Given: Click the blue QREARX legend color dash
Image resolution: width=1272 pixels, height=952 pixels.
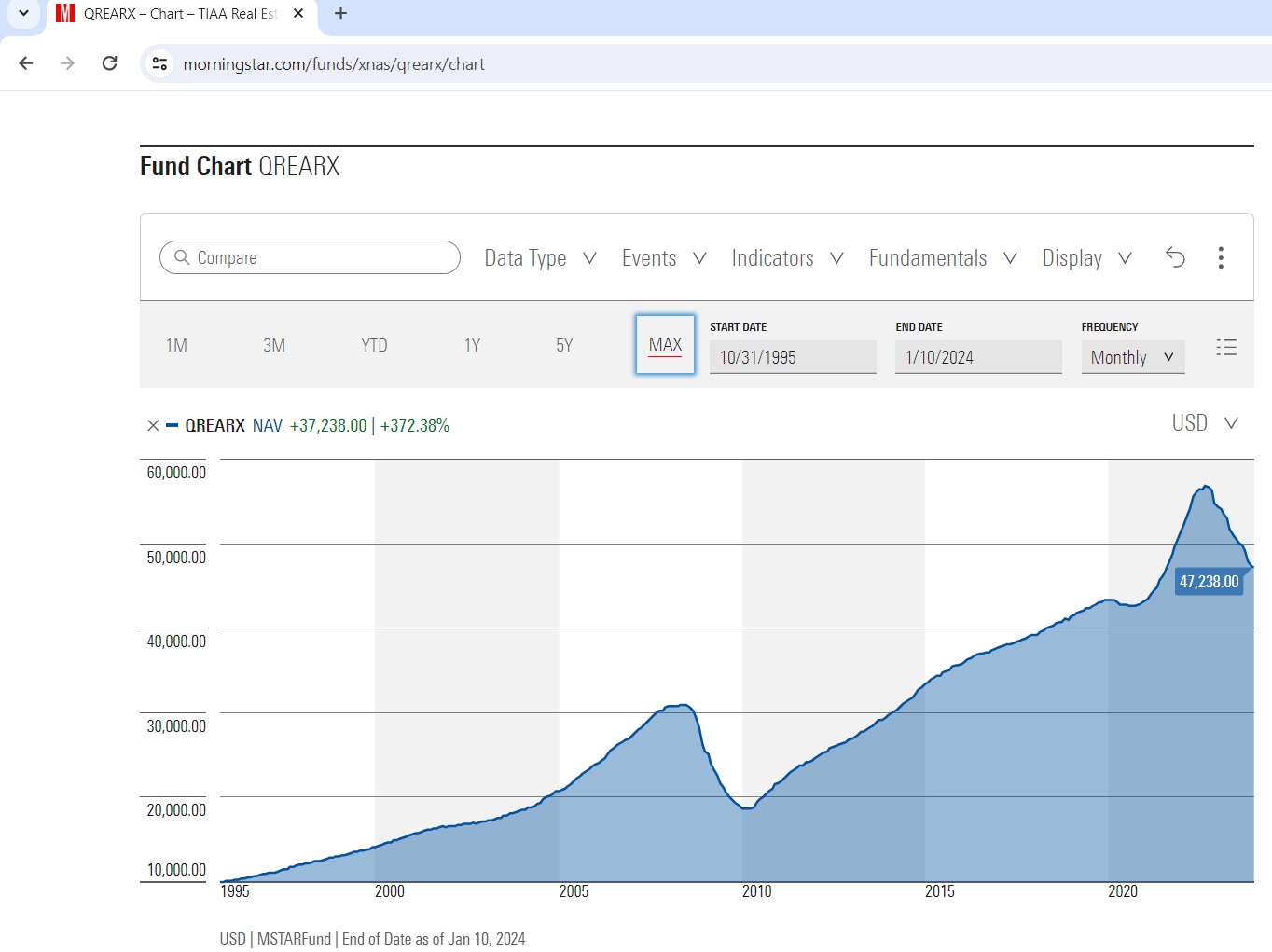Looking at the screenshot, I should pos(172,425).
